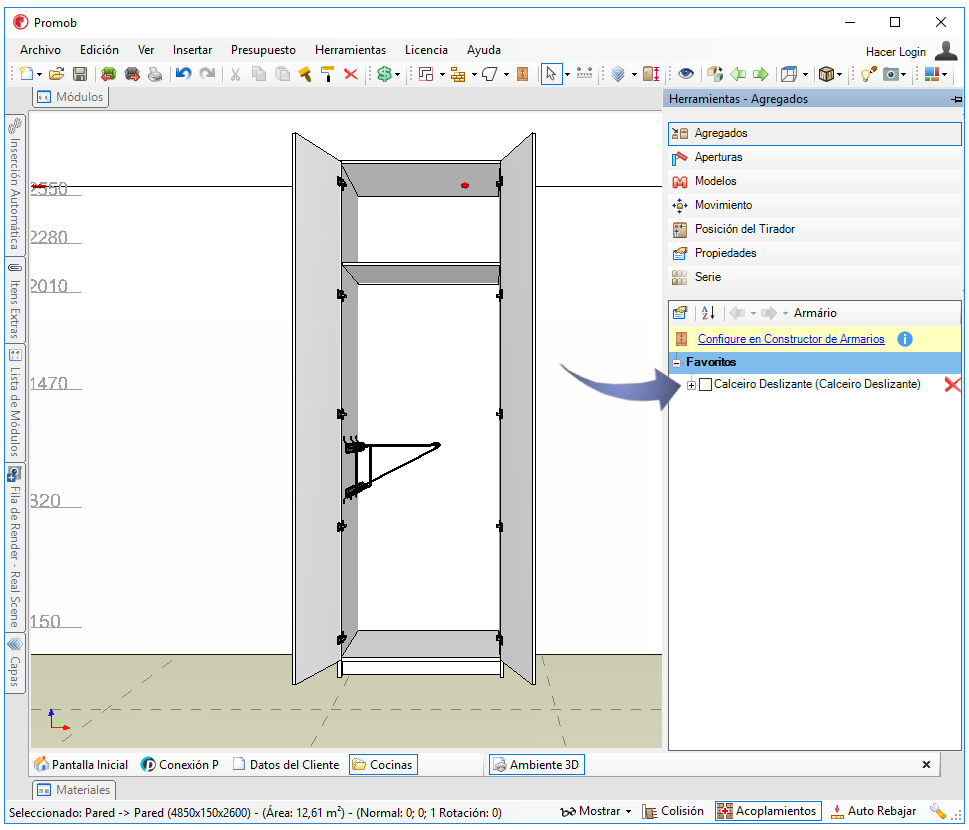
Task: Toggle Auto Rebajar in the status bar
Action: [873, 811]
